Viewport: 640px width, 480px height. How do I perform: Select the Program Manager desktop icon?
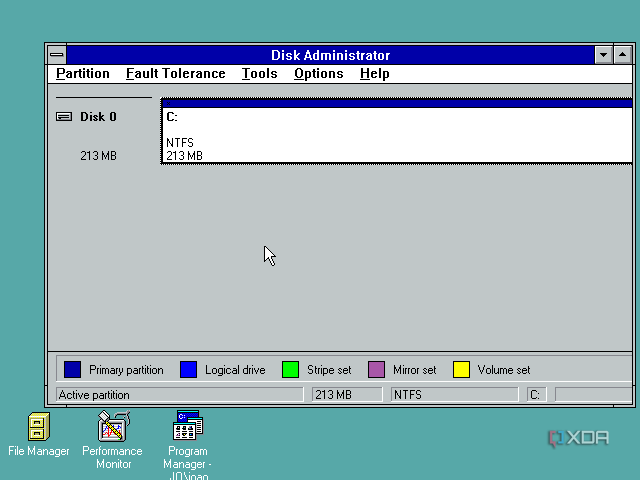188,425
